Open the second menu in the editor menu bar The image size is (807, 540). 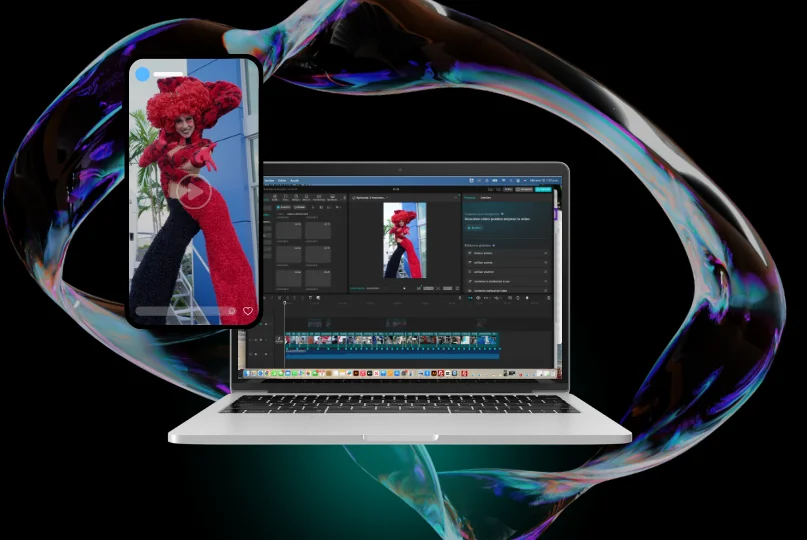(x=282, y=180)
